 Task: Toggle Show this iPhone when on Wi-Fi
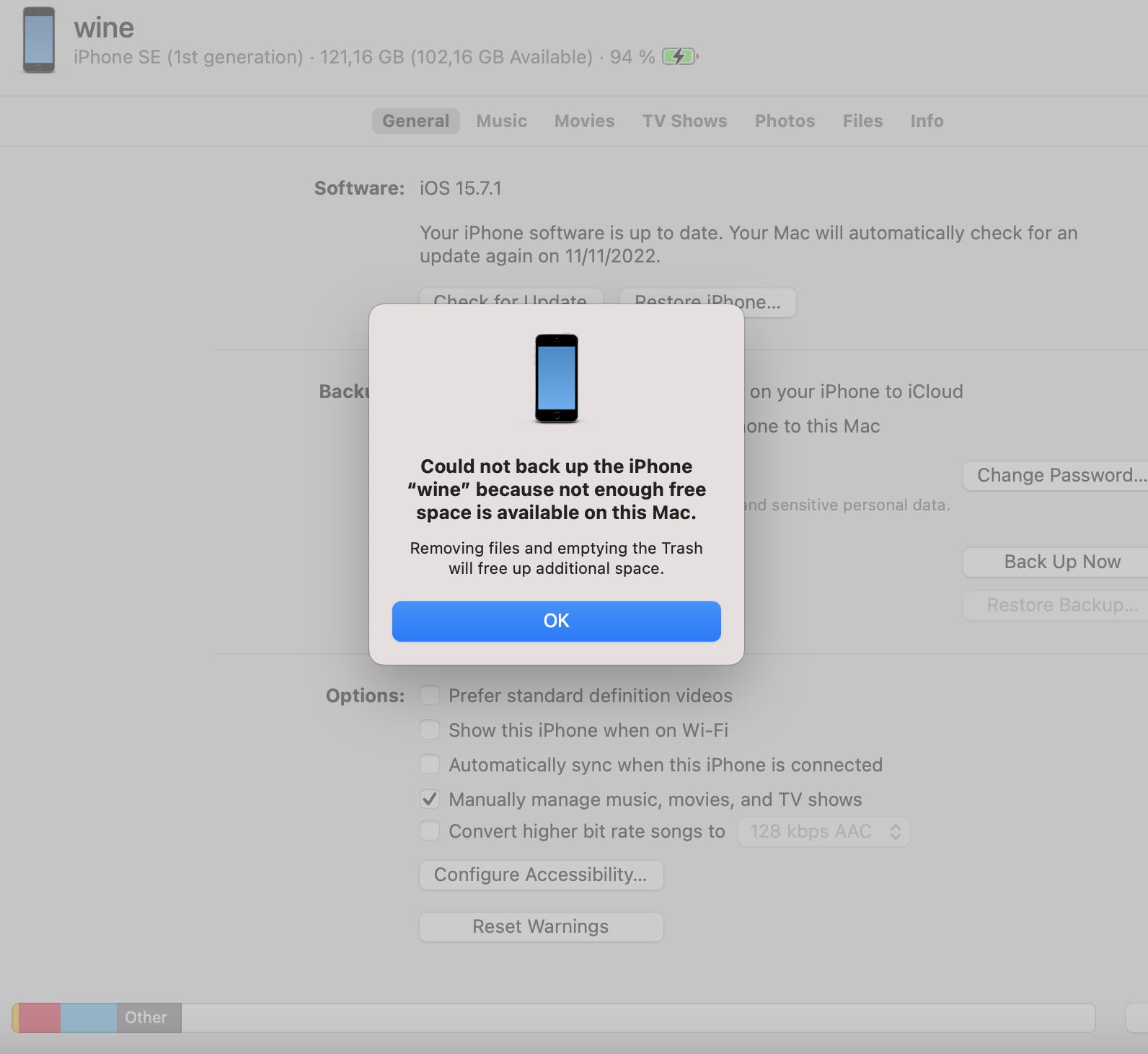430,730
